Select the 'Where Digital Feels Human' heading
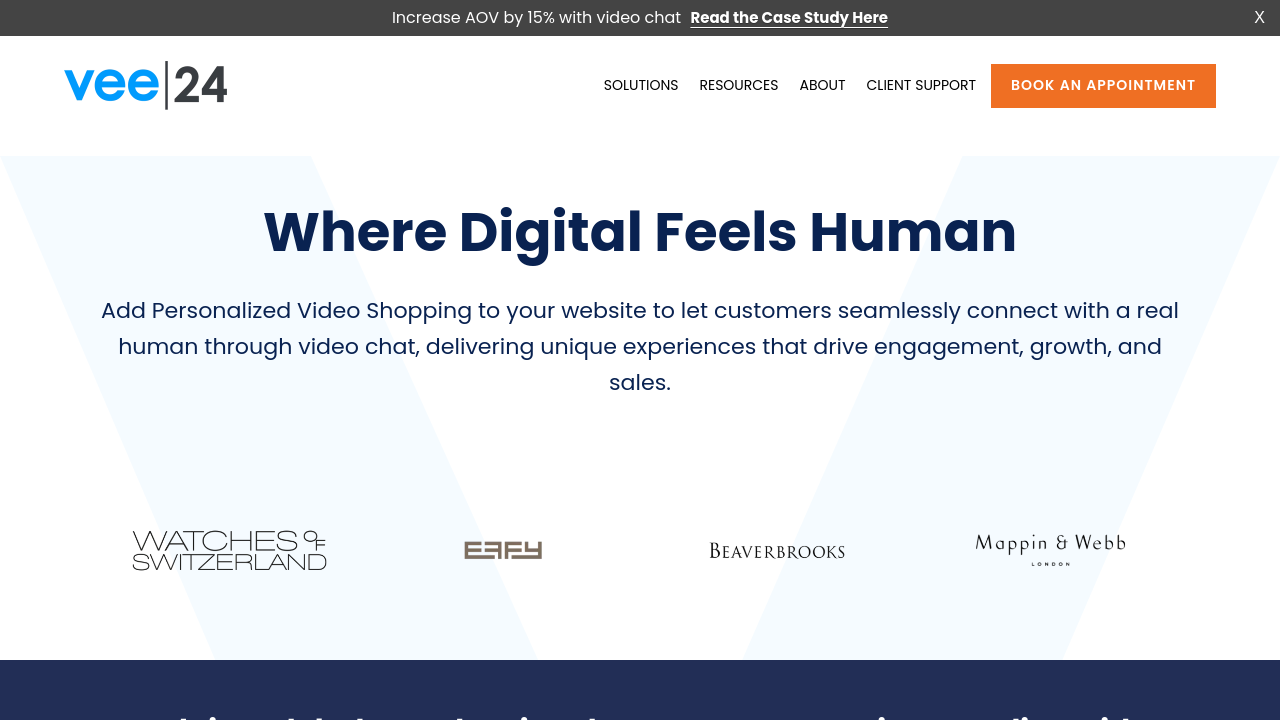 (x=640, y=232)
